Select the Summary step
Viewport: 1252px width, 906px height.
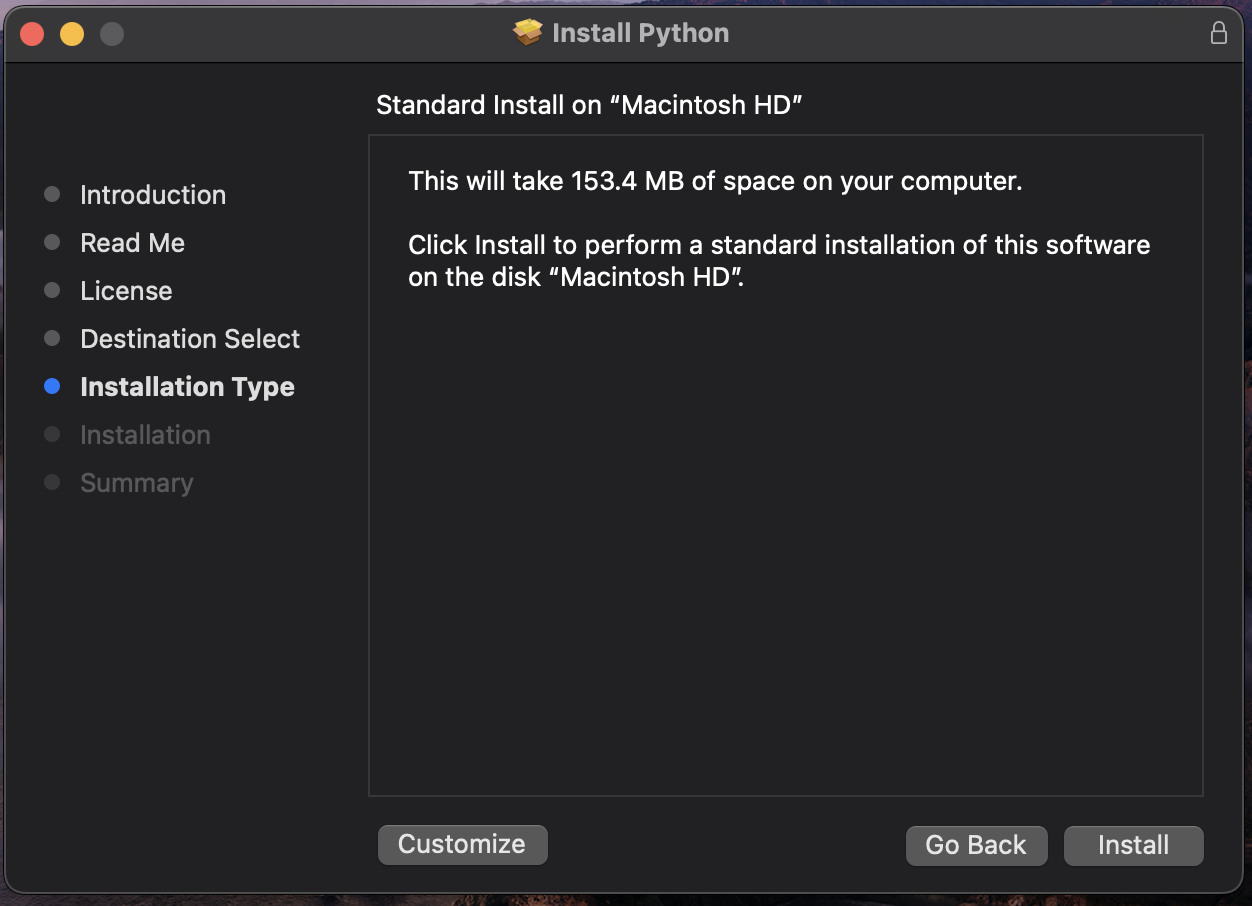136,482
